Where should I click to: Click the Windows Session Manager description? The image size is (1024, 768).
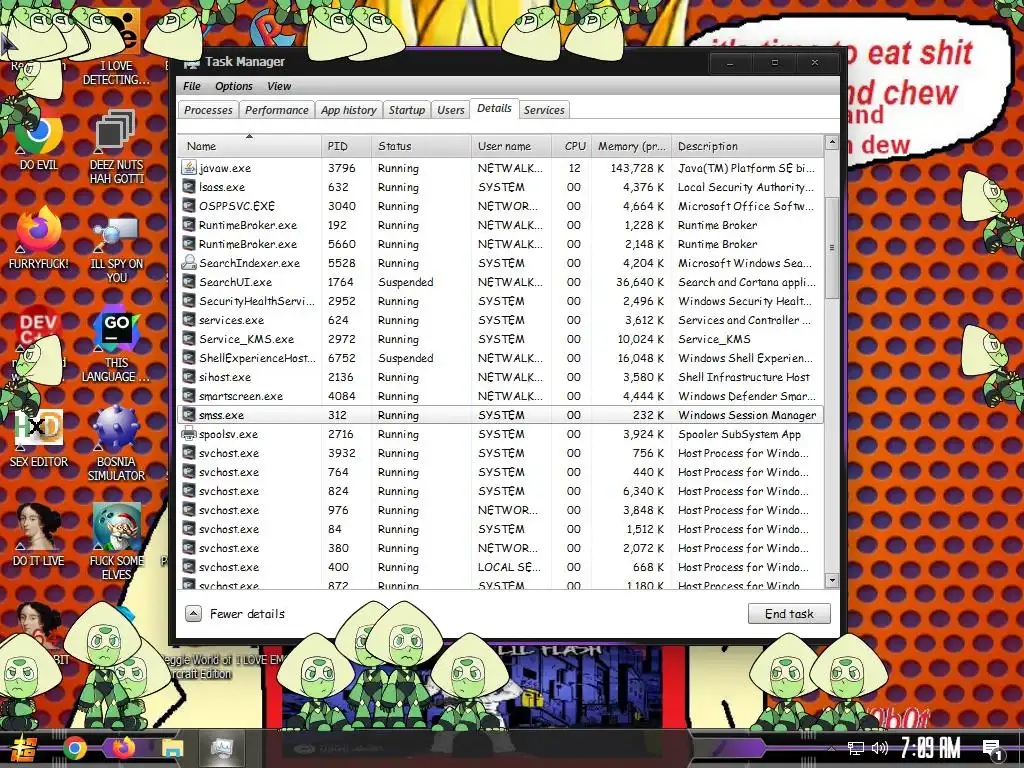(747, 415)
